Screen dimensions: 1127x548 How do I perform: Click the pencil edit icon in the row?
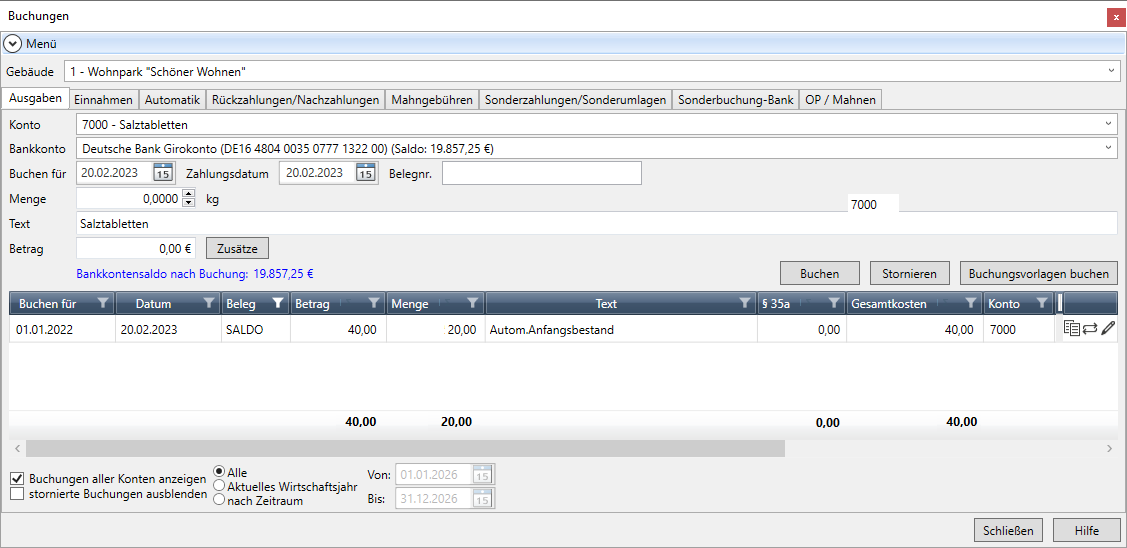tap(1108, 329)
